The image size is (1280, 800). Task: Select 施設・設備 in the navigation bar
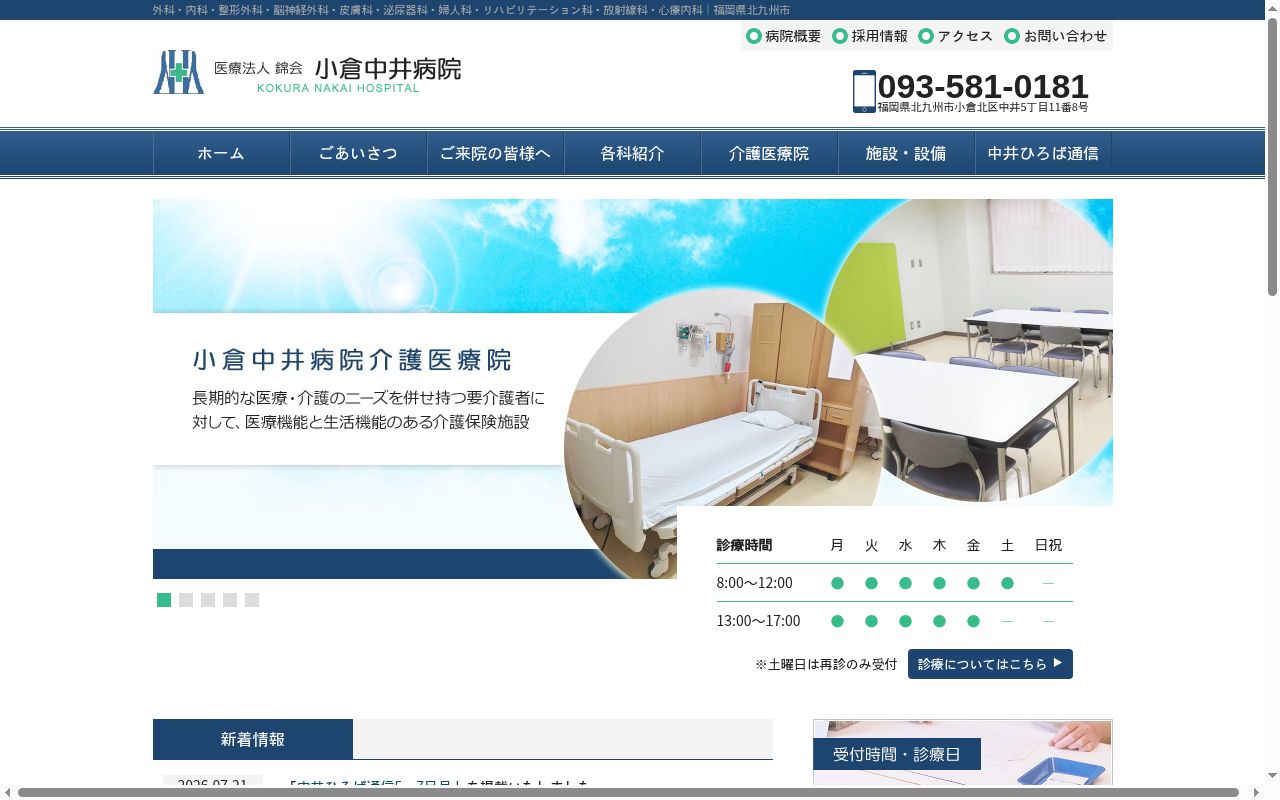907,154
